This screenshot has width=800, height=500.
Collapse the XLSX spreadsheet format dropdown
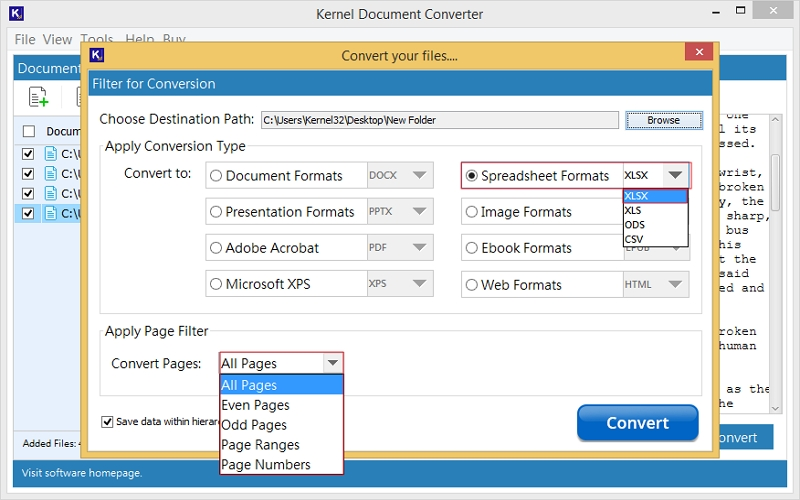point(676,175)
